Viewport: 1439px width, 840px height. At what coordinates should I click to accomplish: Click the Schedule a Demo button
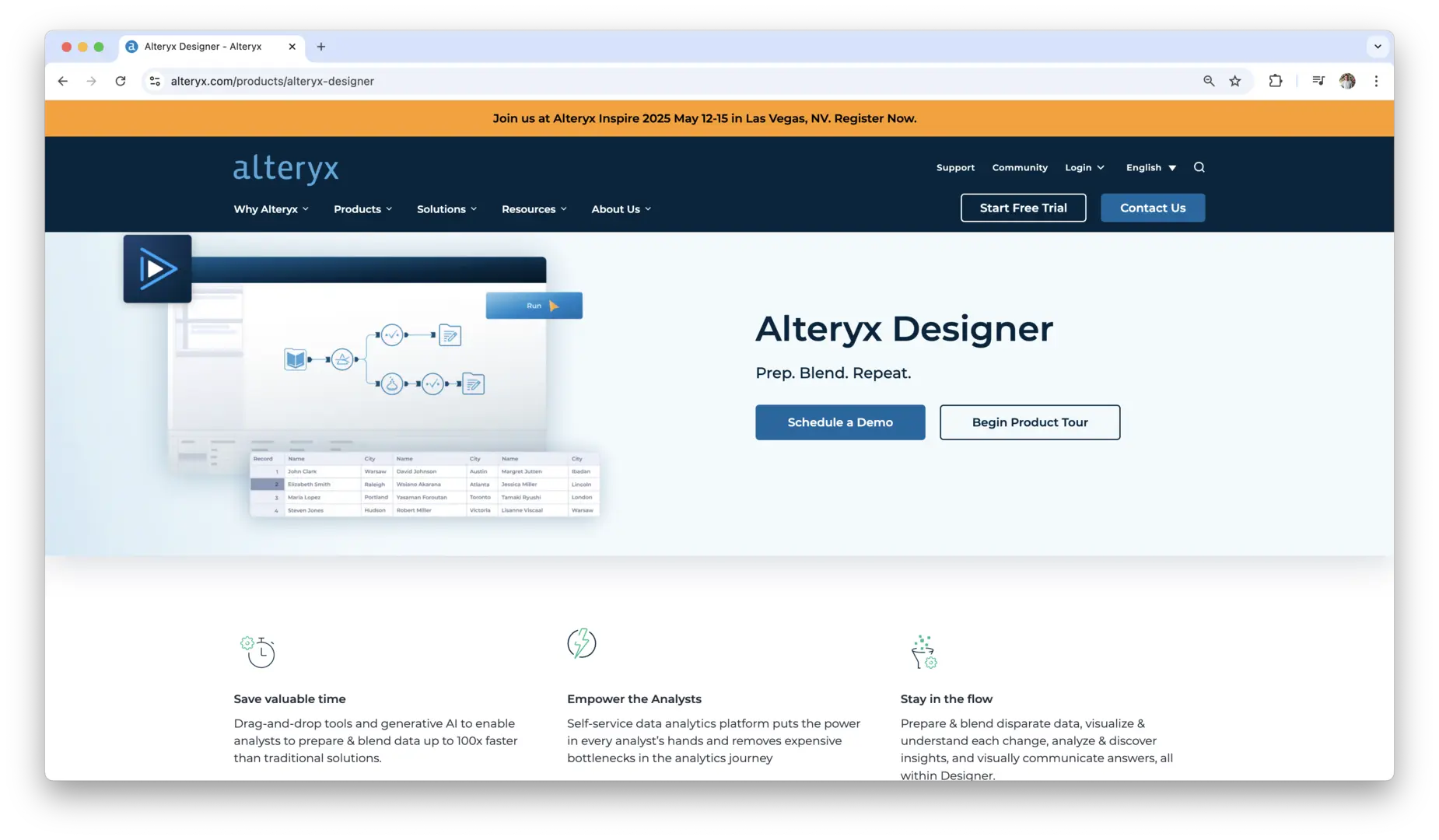pos(840,422)
